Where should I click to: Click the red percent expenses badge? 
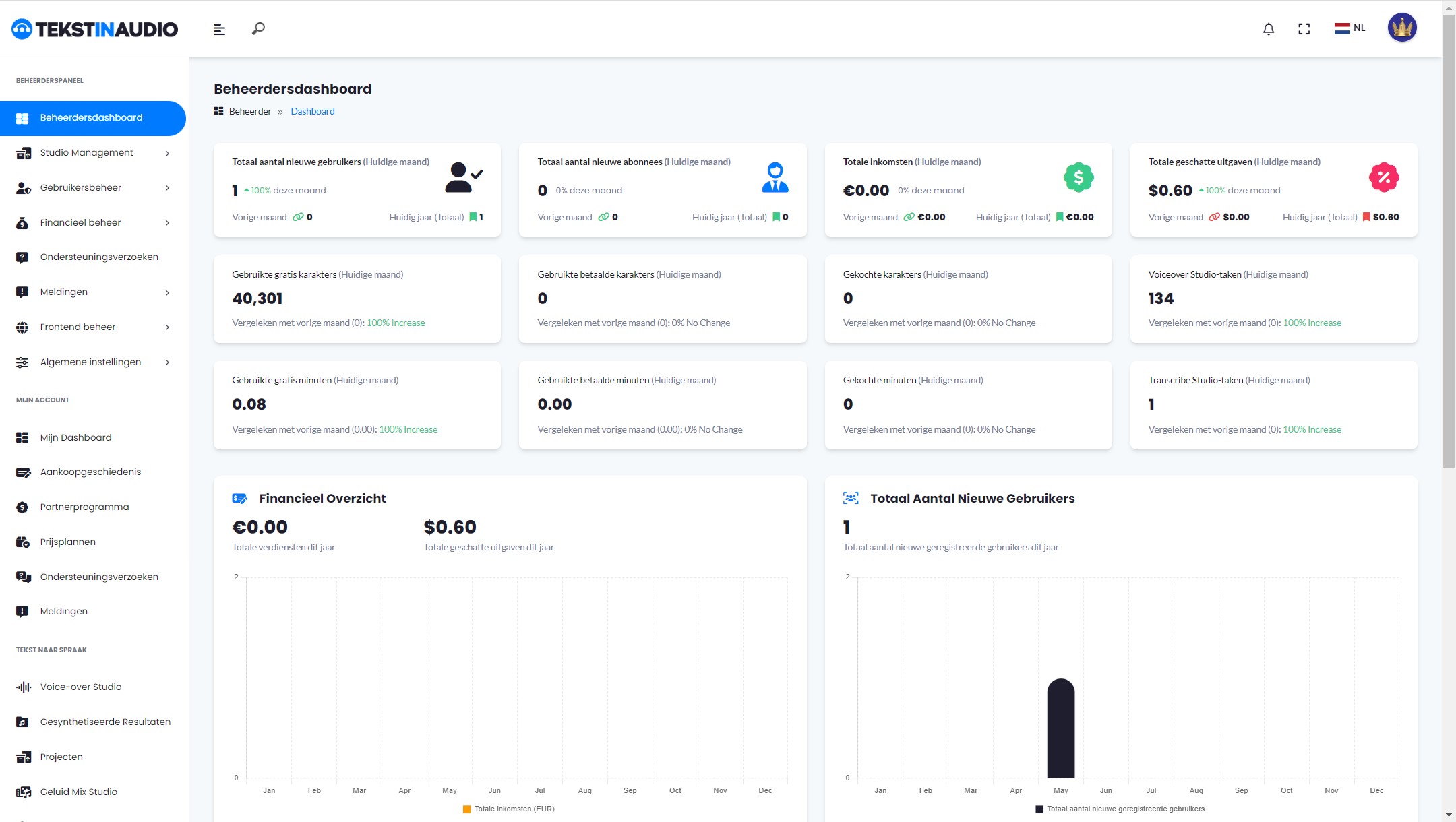pos(1384,177)
